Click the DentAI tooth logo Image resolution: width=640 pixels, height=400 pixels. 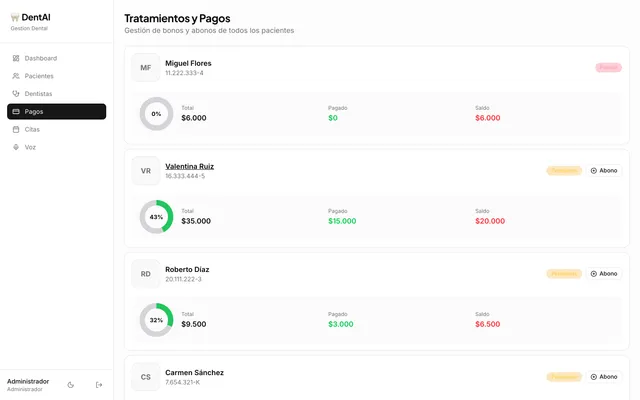[15, 17]
